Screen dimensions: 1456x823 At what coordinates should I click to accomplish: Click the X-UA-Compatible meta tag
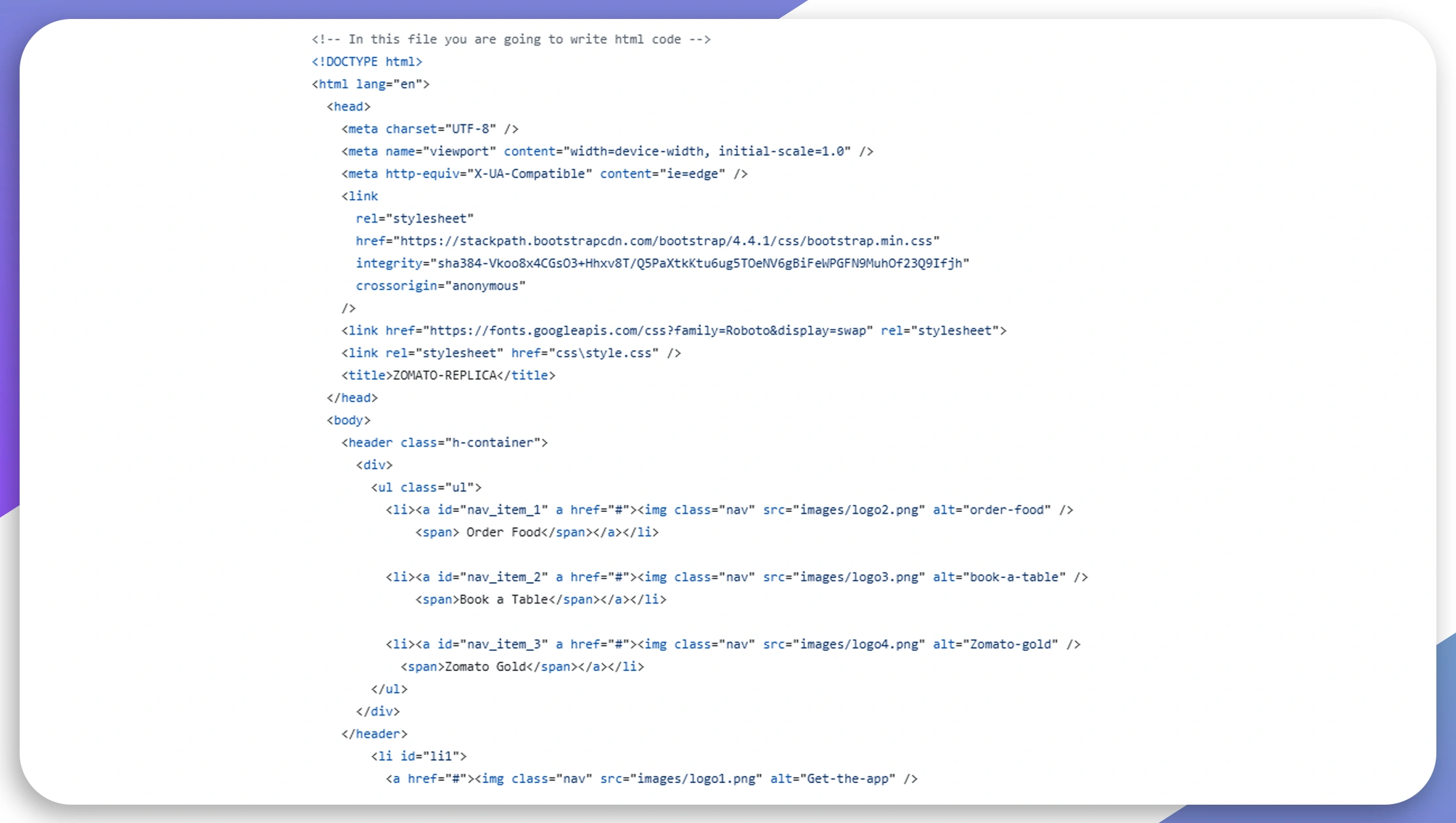(544, 174)
